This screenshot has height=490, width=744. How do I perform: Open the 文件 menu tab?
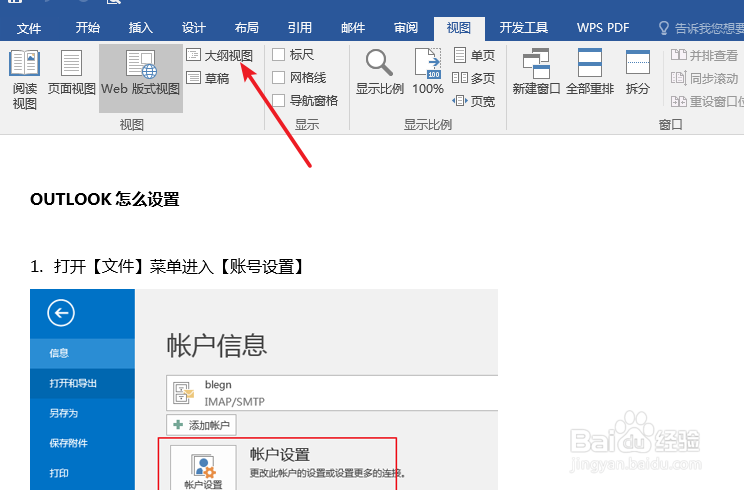point(28,28)
